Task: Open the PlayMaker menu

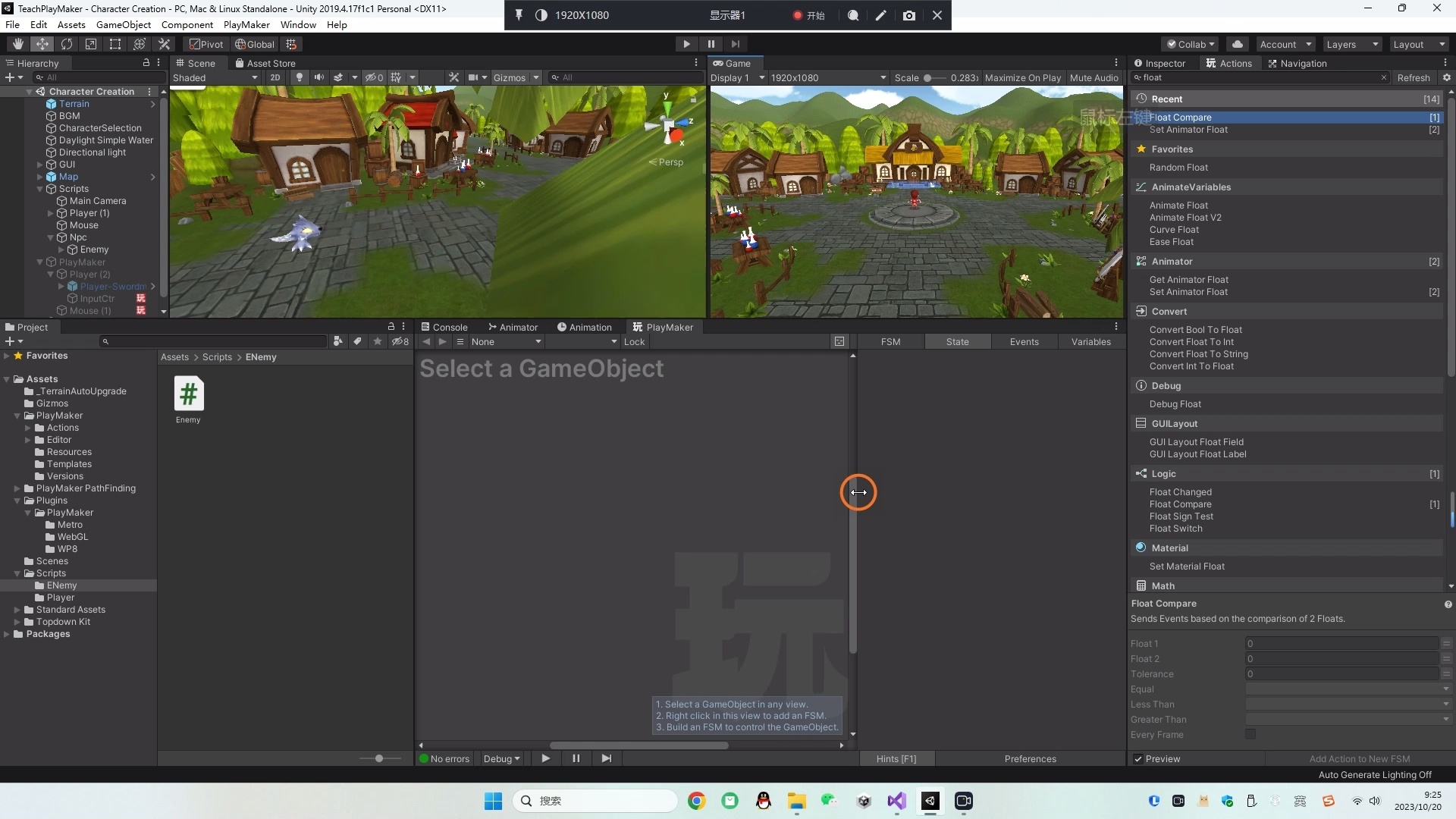Action: [246, 24]
